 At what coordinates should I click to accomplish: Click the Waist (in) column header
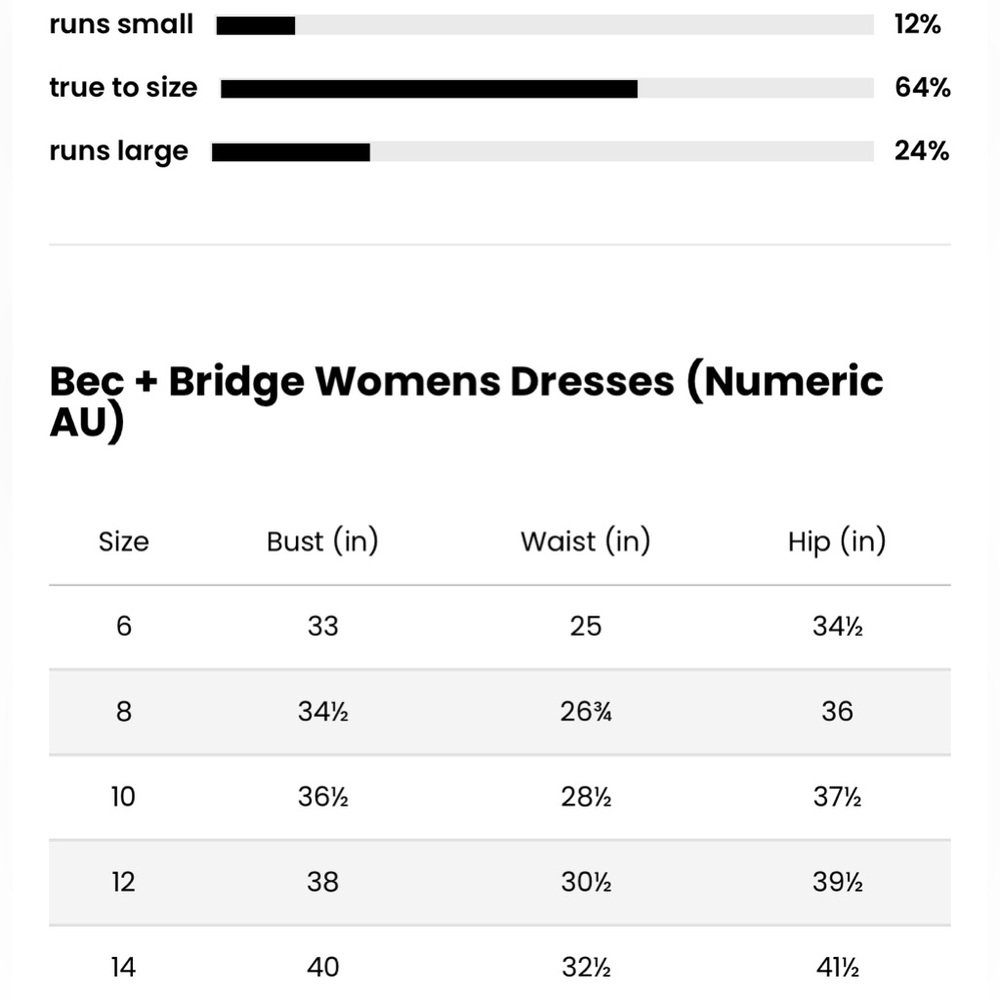(585, 541)
